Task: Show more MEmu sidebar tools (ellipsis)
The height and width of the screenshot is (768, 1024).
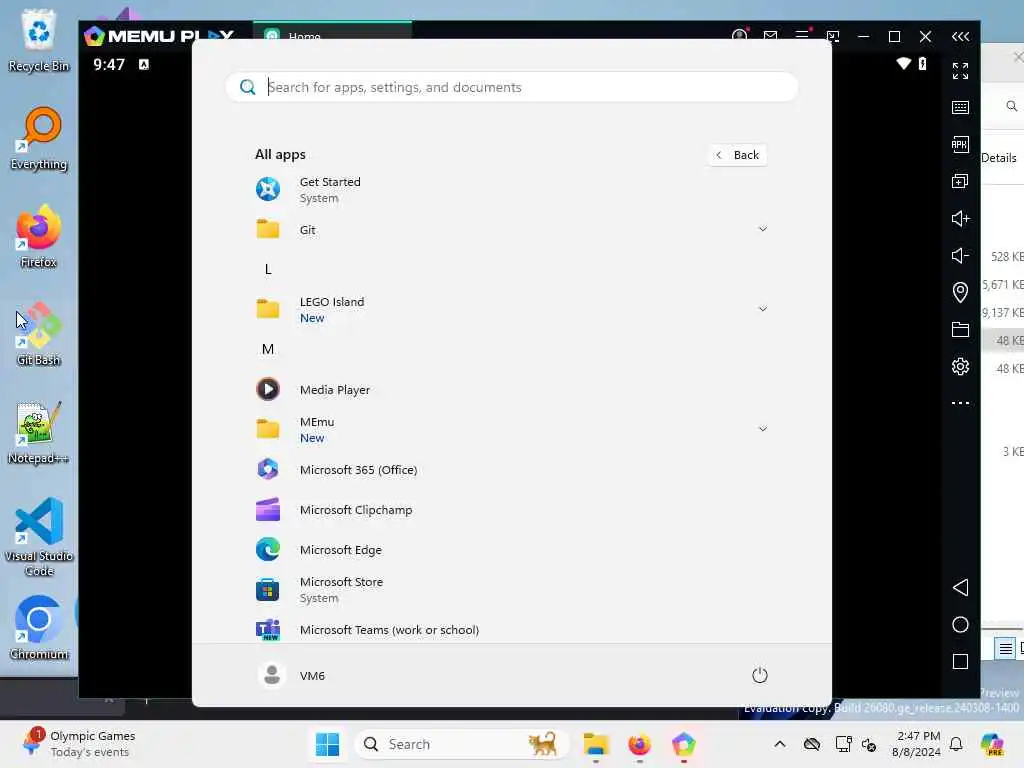Action: 960,403
